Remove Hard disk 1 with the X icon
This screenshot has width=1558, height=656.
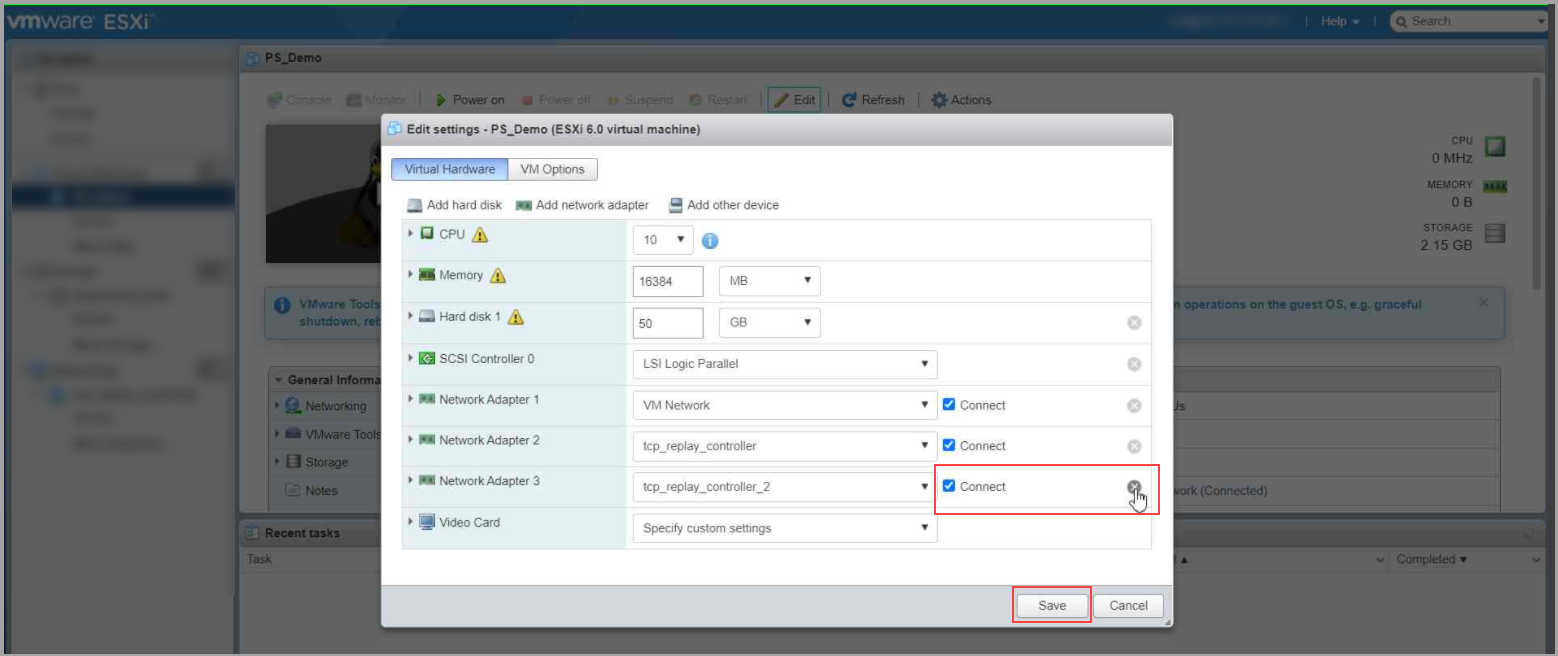point(1134,323)
